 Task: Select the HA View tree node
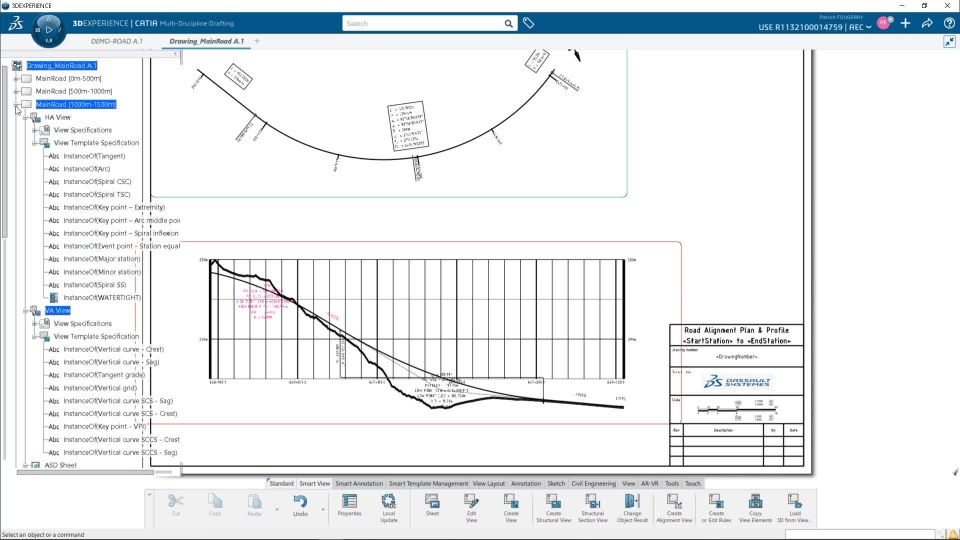58,118
